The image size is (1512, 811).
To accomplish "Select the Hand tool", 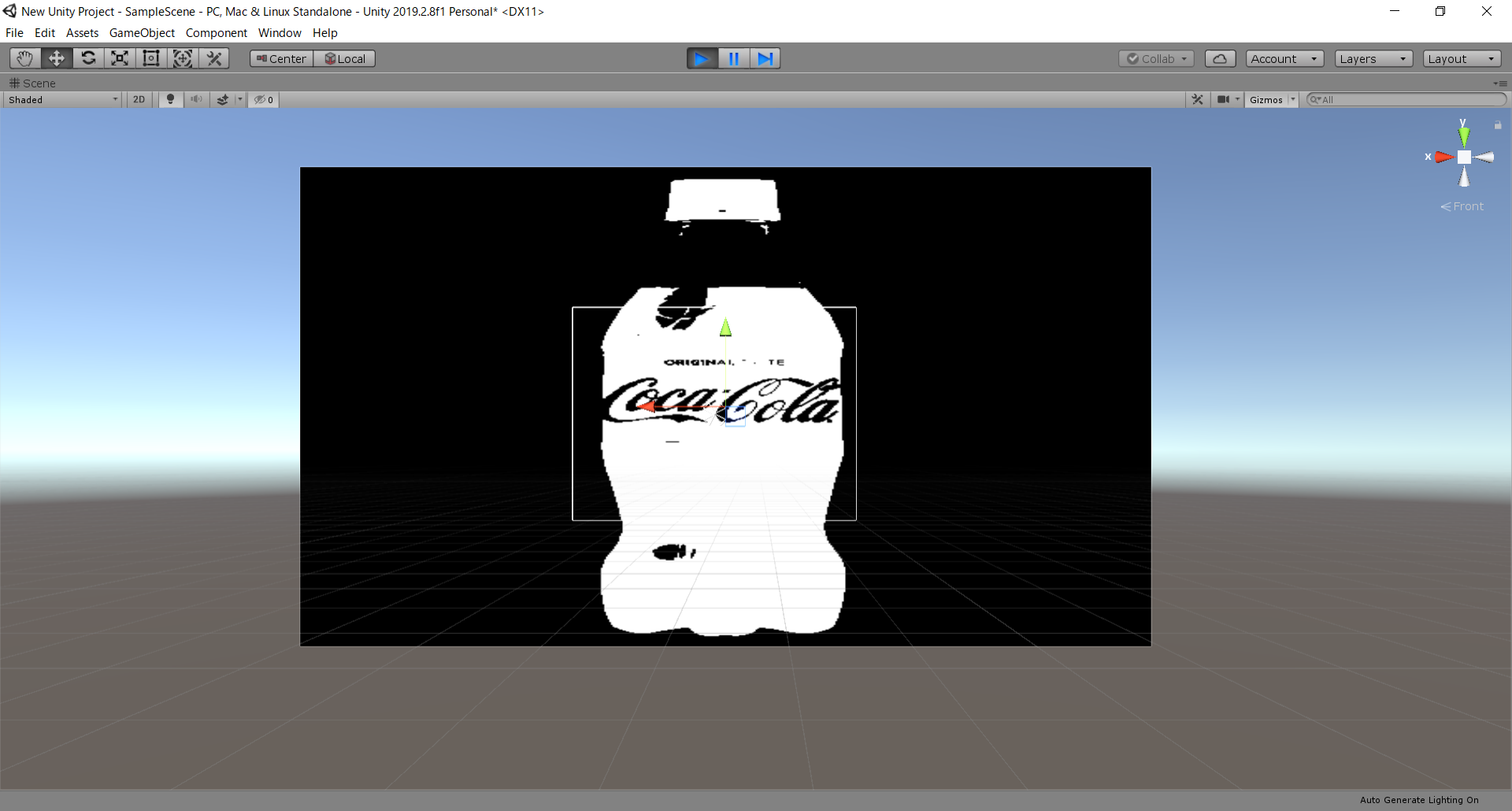I will tap(25, 58).
